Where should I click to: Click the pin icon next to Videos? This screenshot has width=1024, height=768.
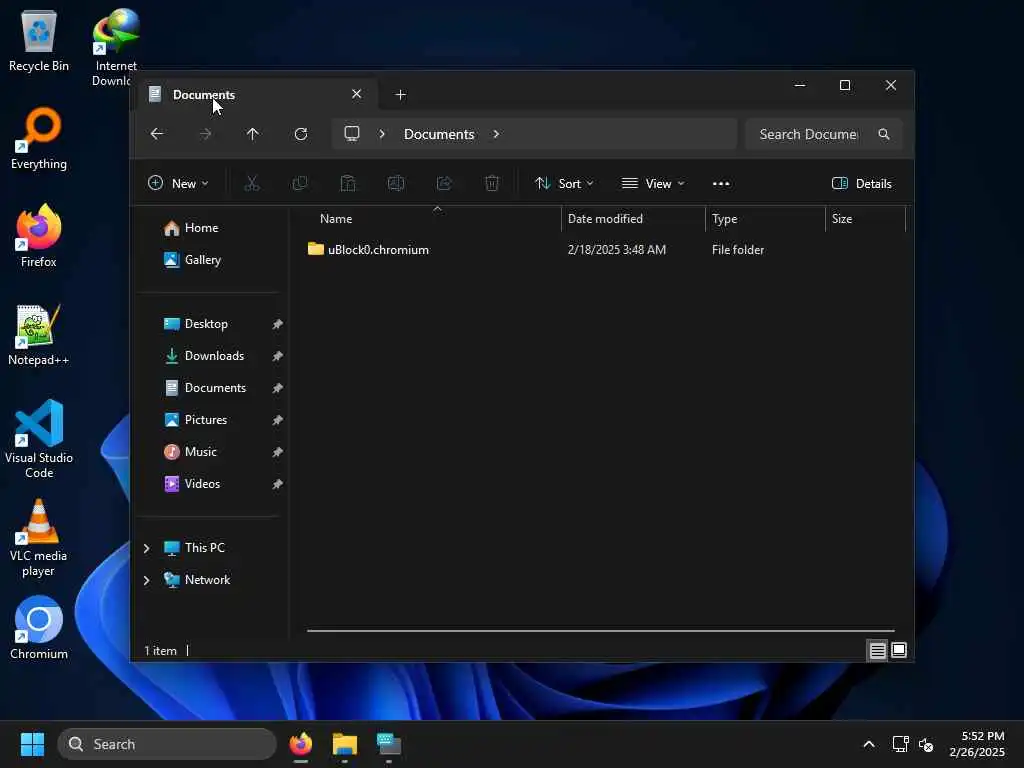pos(278,484)
